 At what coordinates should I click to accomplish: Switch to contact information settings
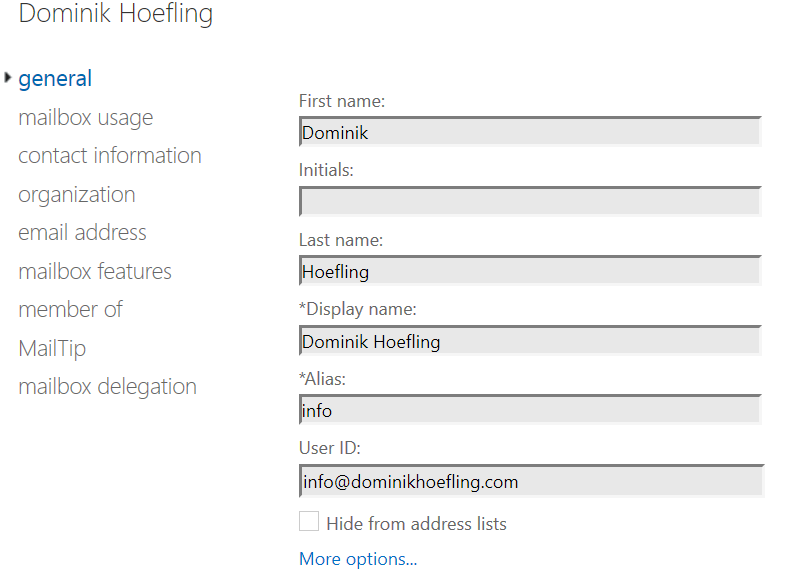(109, 155)
